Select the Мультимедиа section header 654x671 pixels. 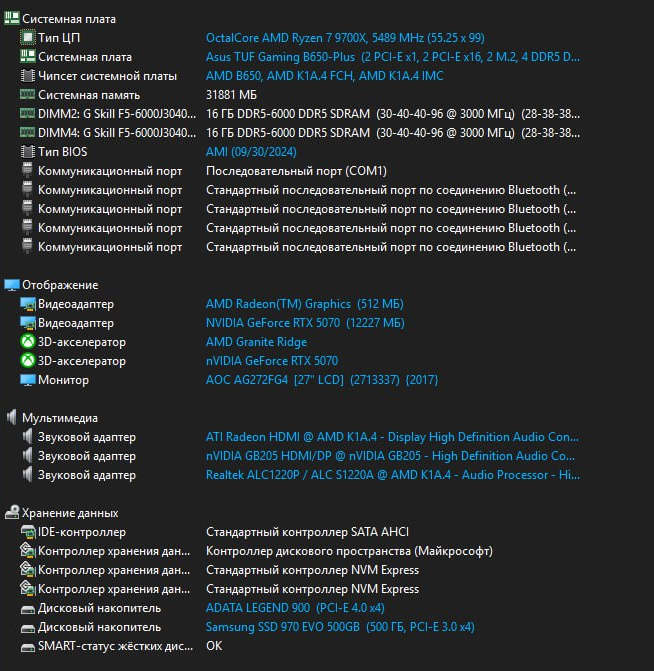pyautogui.click(x=60, y=418)
